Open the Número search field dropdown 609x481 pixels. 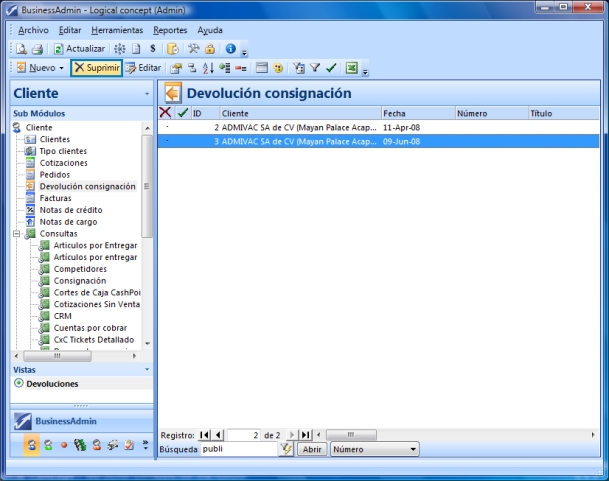[414, 450]
